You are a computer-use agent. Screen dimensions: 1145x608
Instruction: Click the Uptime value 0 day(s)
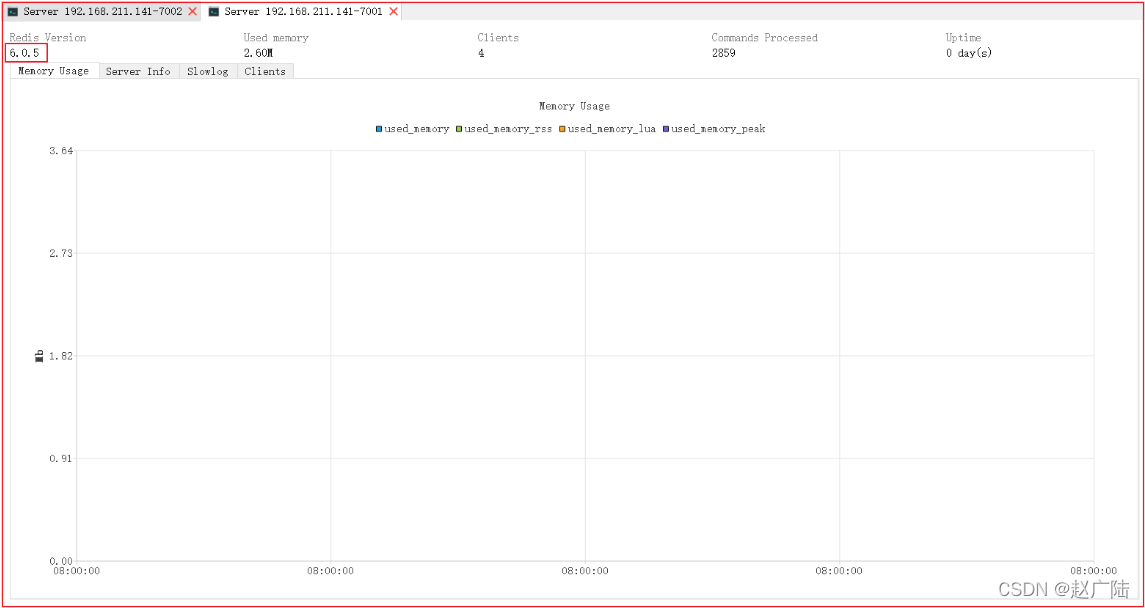969,53
